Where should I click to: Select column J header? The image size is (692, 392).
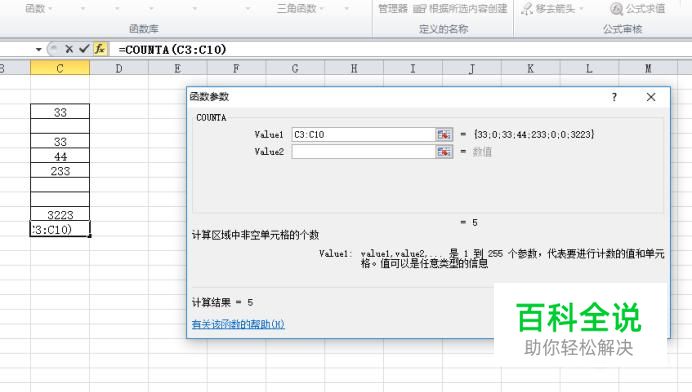click(x=471, y=68)
